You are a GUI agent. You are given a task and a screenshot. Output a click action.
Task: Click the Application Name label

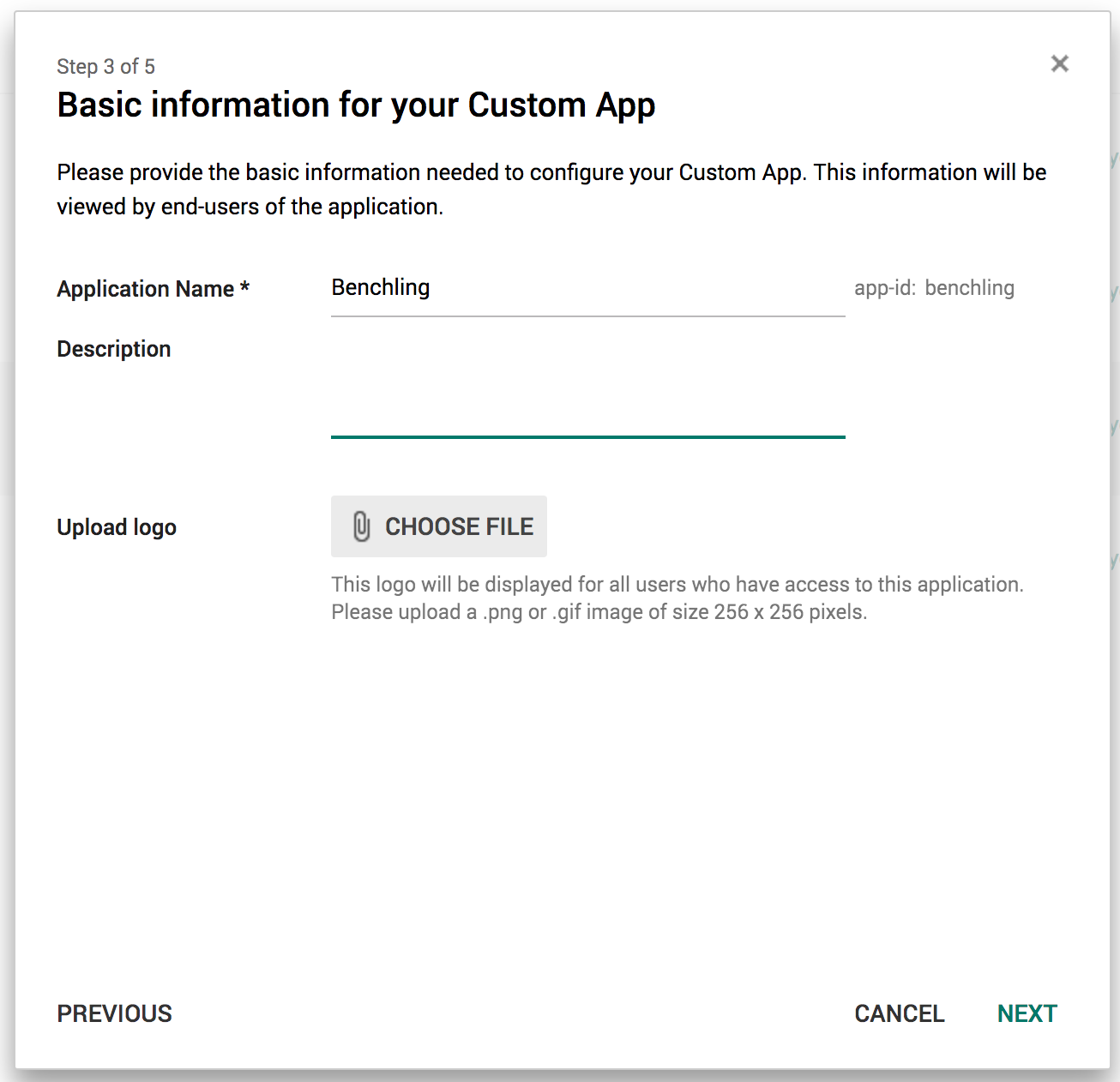[145, 289]
